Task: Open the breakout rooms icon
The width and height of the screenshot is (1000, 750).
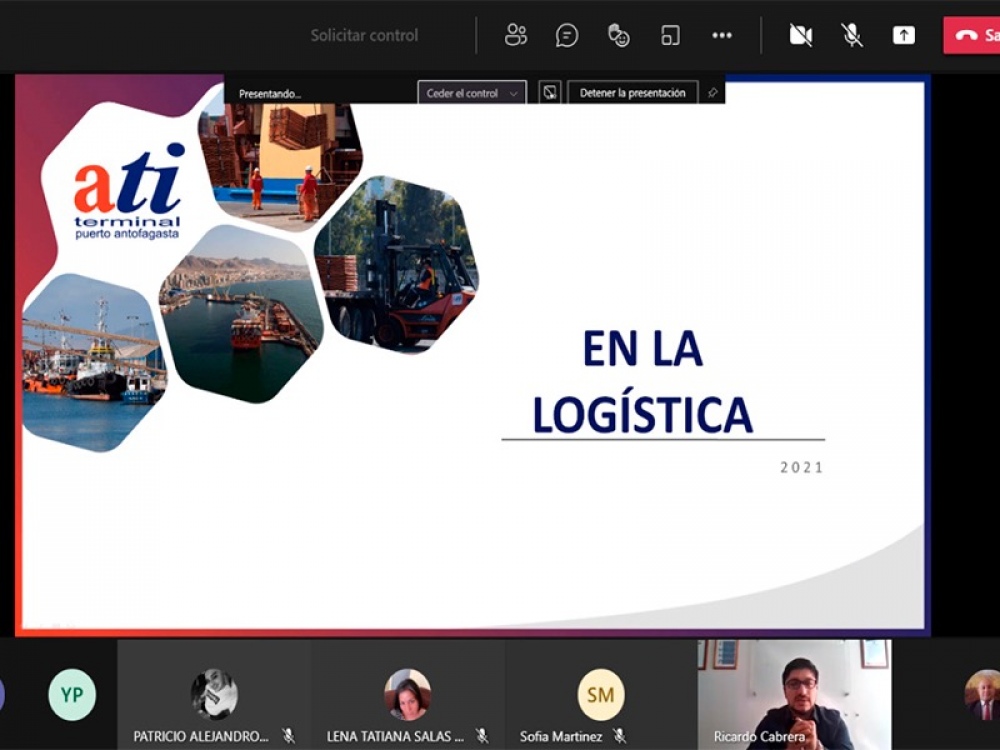Action: click(670, 35)
